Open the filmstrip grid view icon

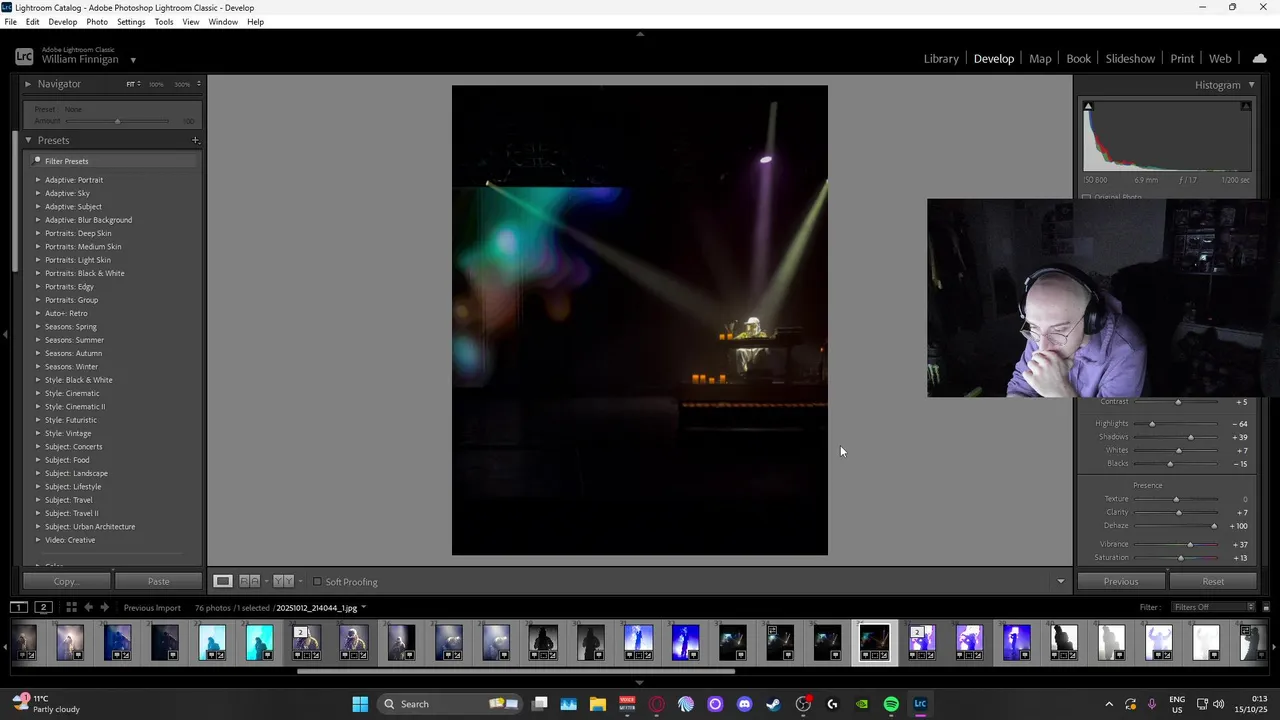point(71,607)
